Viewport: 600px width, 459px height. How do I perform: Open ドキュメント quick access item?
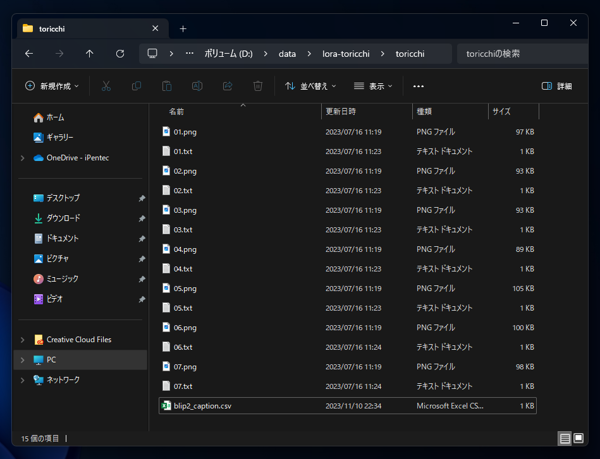[x=56, y=239]
